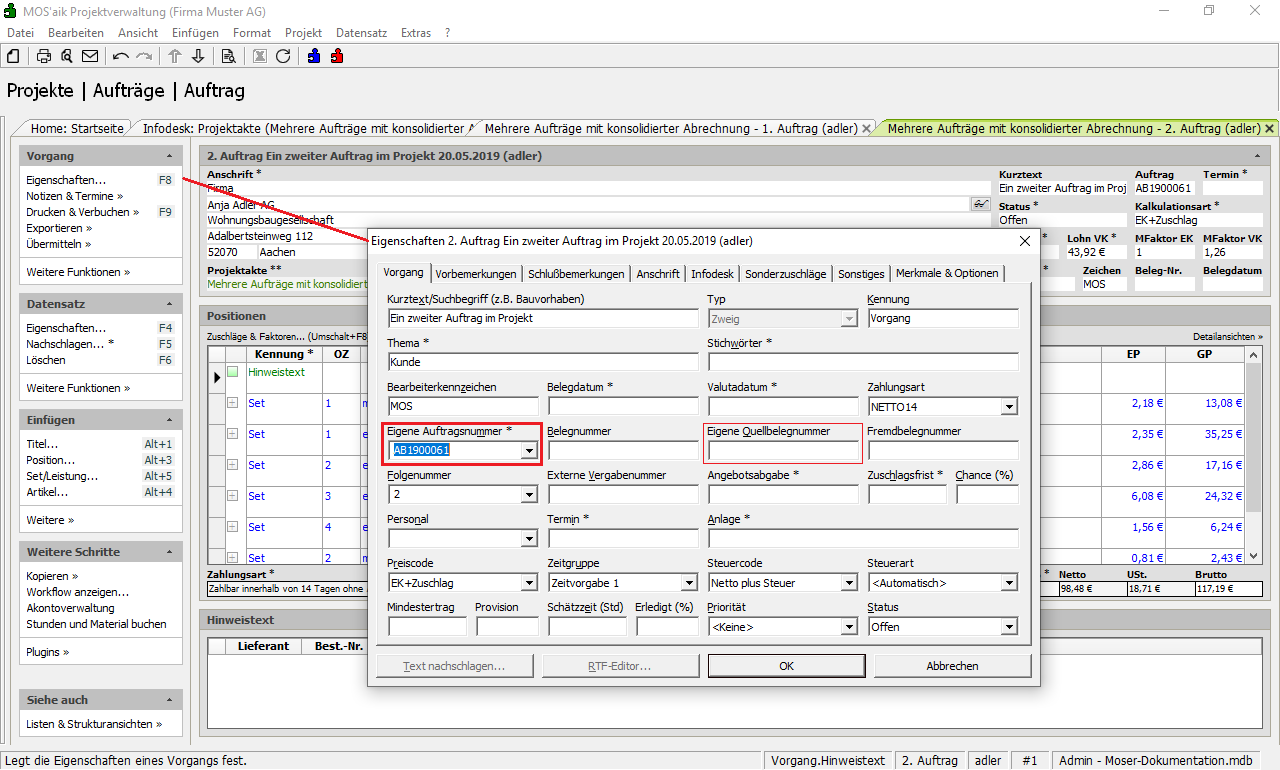Open the Preiscode dropdown showing EK+Zuschlag
The height and width of the screenshot is (770, 1280).
[529, 583]
